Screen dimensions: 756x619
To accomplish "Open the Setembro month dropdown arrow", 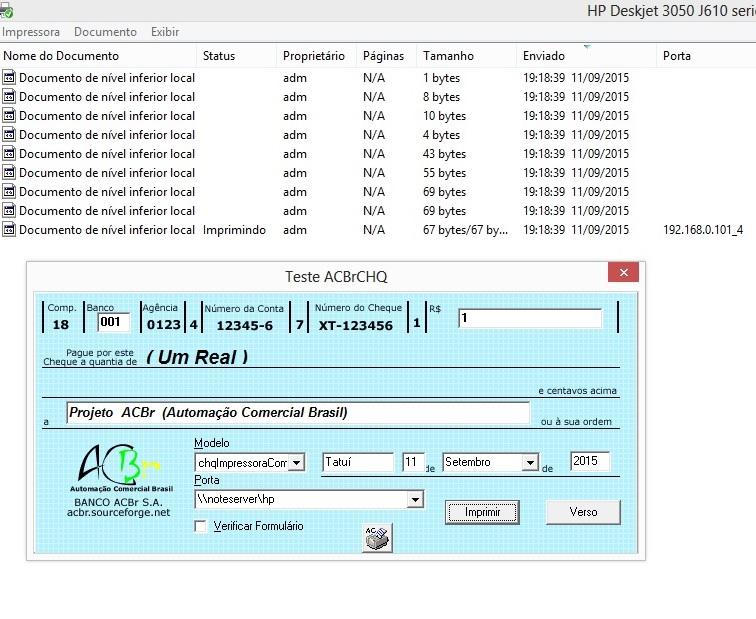I will click(530, 462).
